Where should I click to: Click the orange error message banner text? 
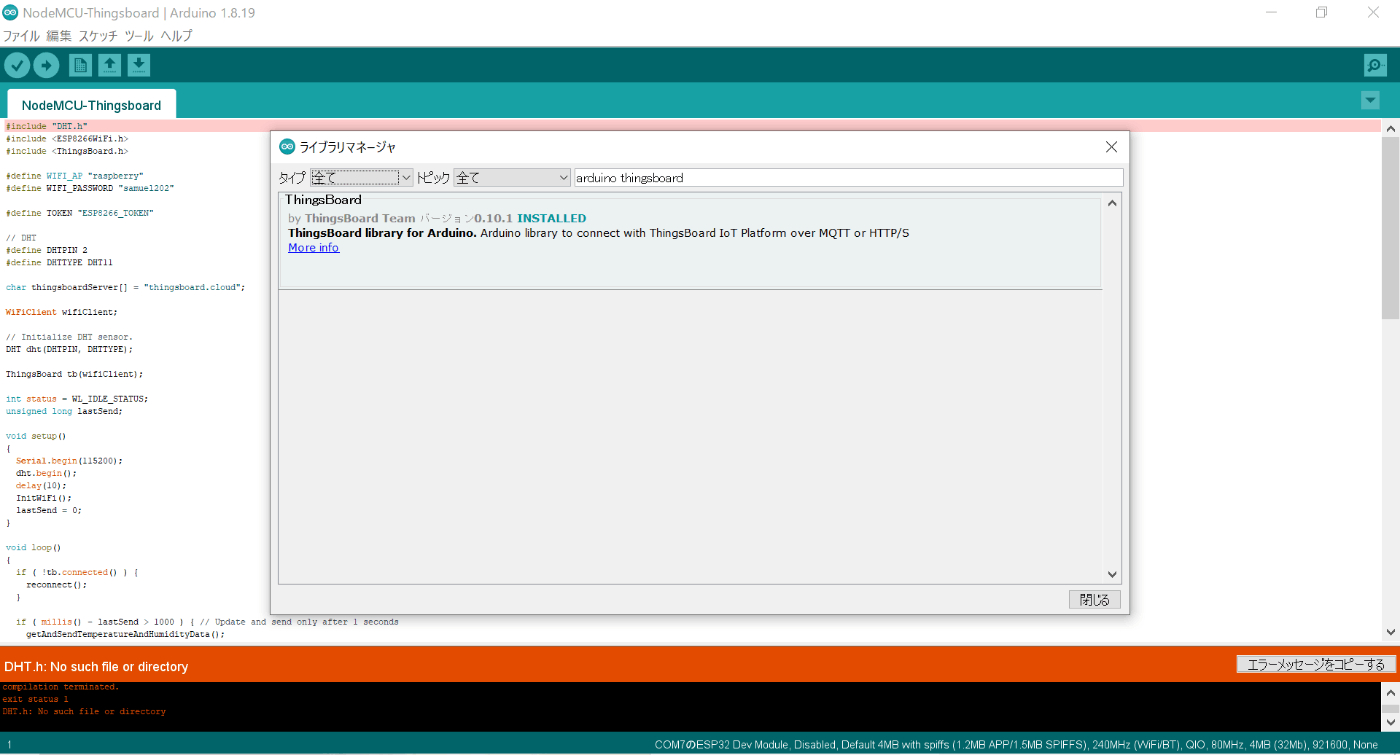point(96,666)
